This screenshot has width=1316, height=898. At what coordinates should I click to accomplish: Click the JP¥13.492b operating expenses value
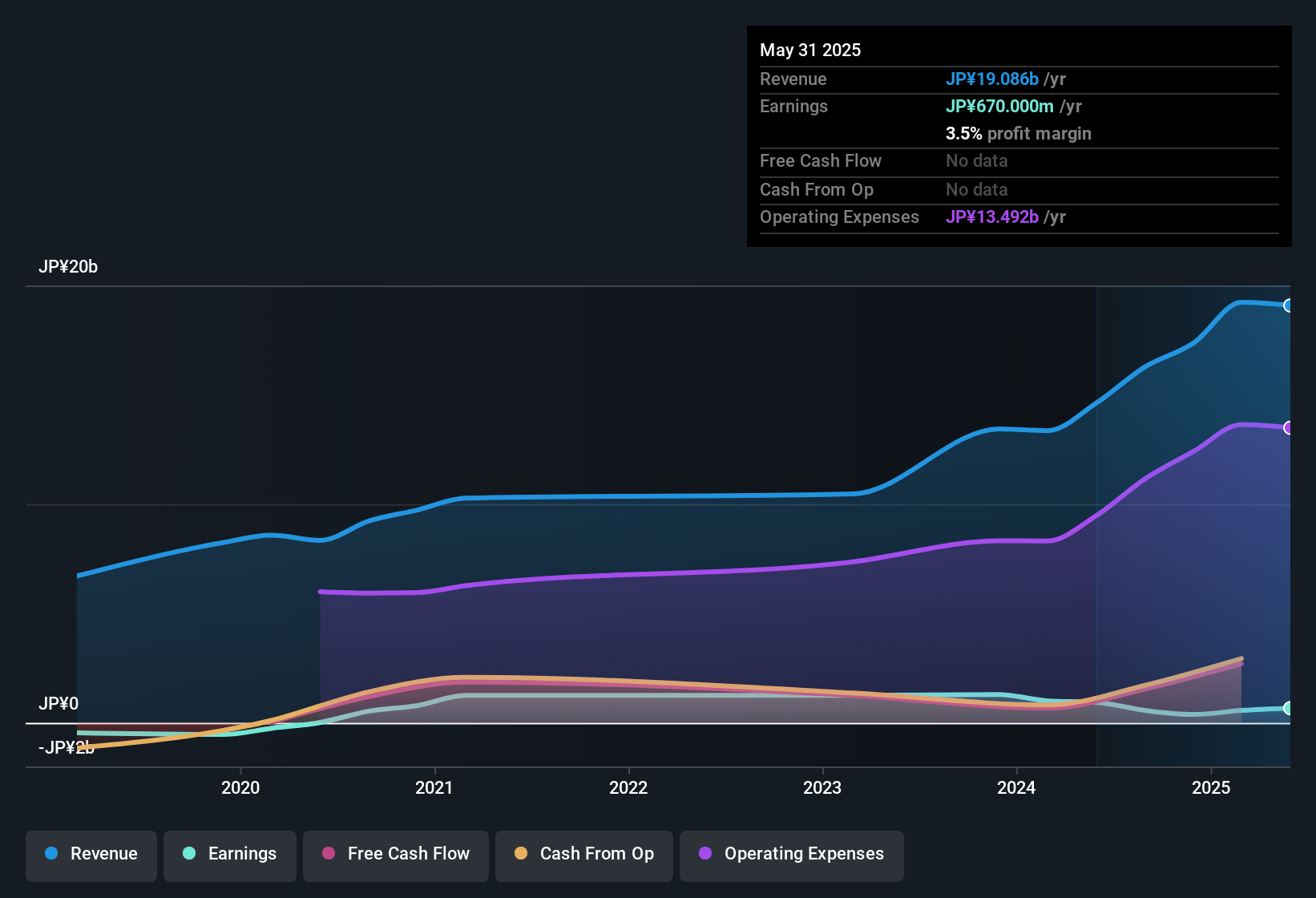point(992,216)
